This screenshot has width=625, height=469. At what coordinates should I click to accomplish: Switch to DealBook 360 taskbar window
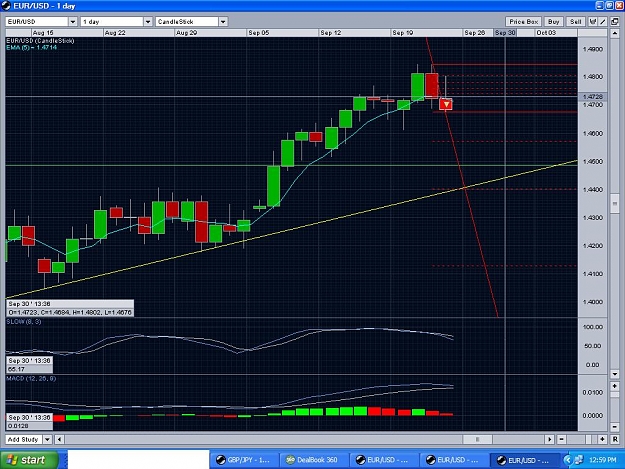314,460
